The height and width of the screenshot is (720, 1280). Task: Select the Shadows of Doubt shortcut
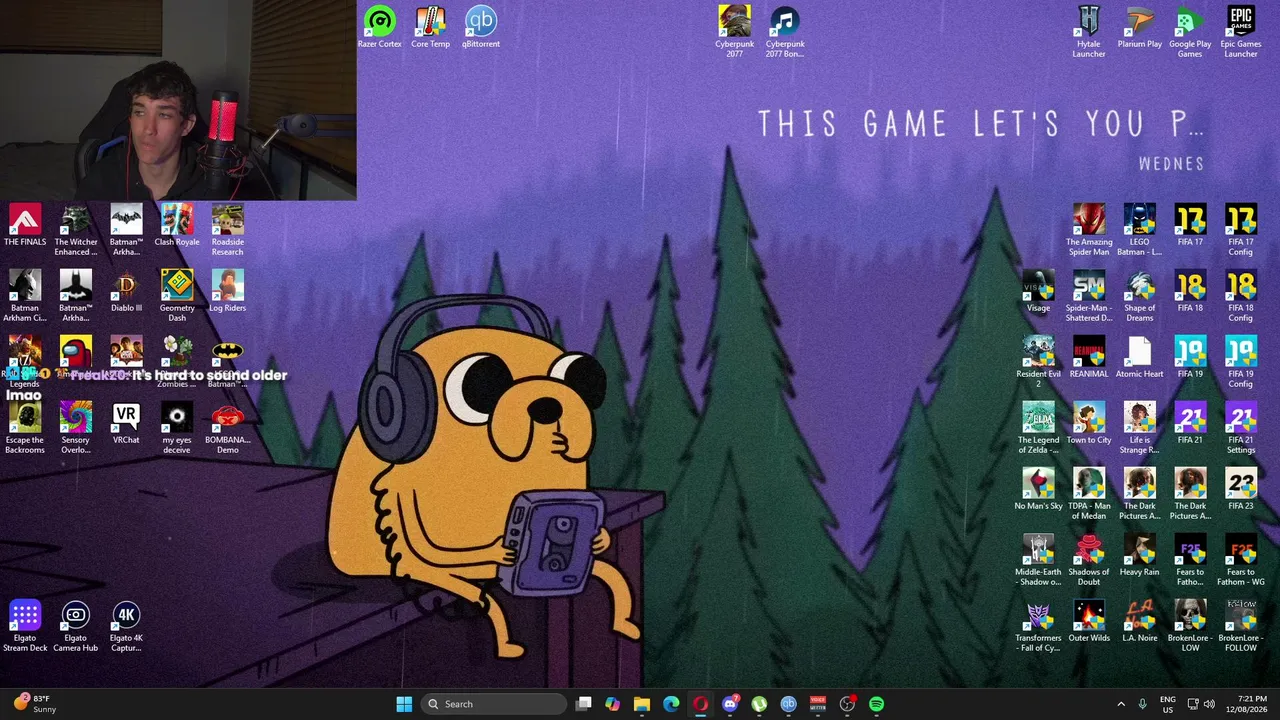(1089, 560)
